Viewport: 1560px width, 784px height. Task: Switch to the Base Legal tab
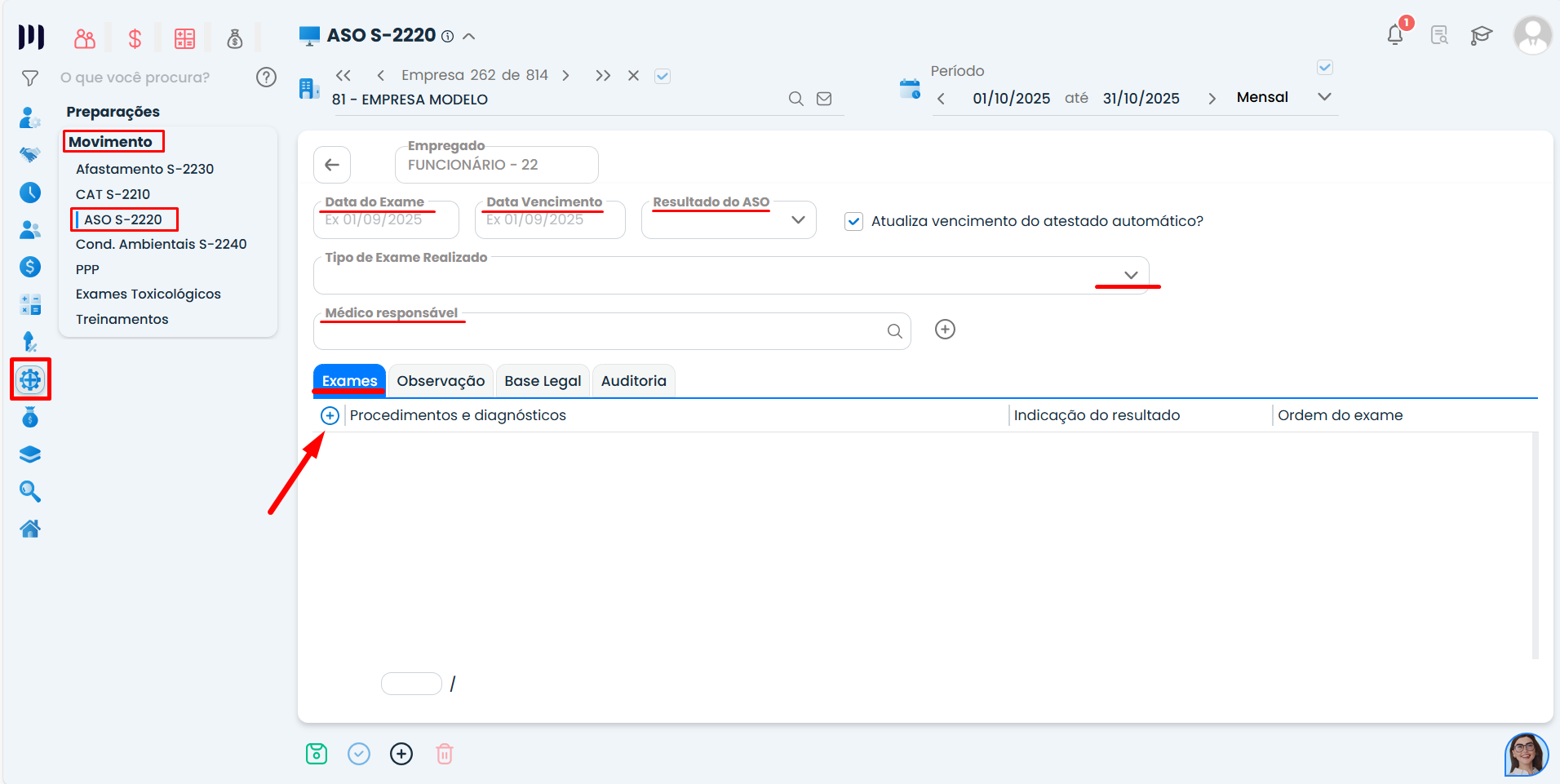tap(543, 381)
